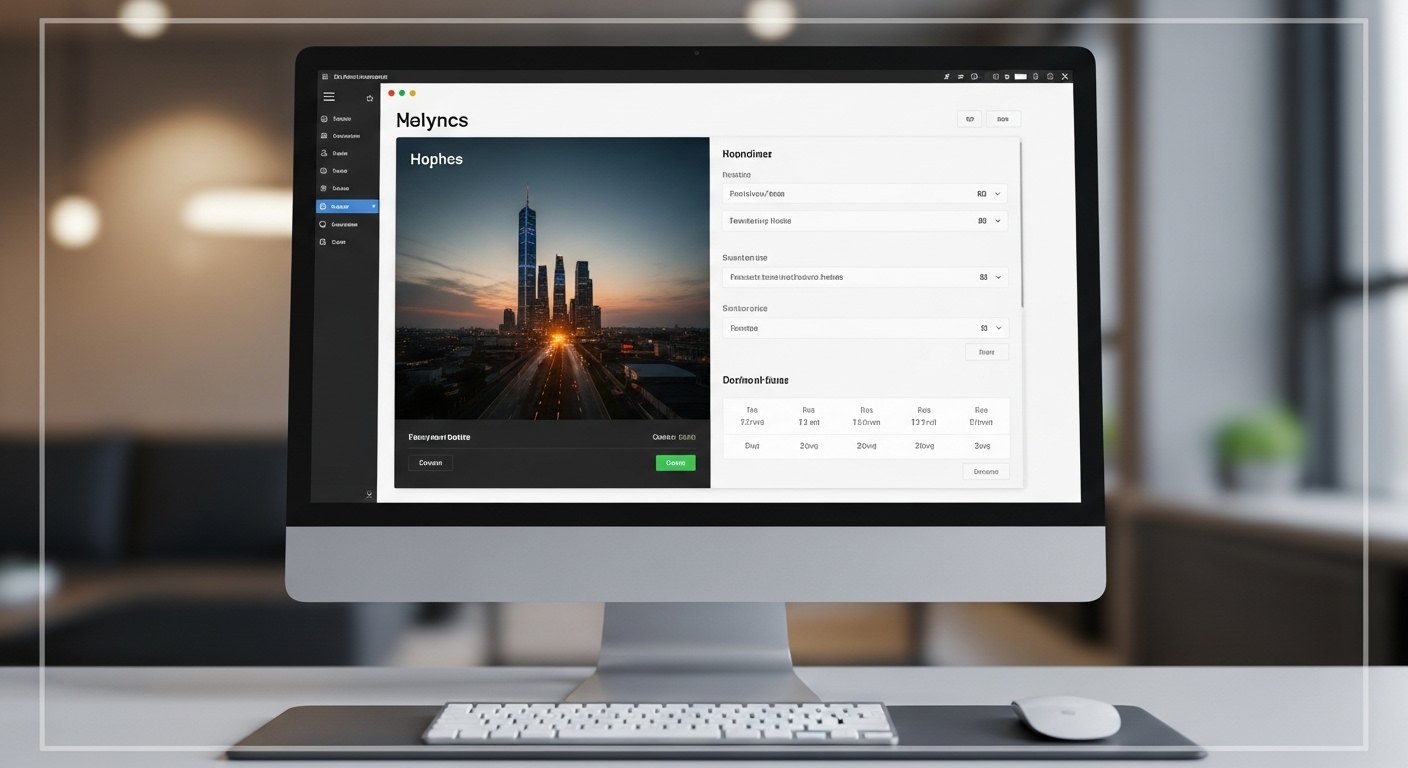Click the person icon in the sidebar
Image resolution: width=1408 pixels, height=768 pixels.
(x=324, y=154)
